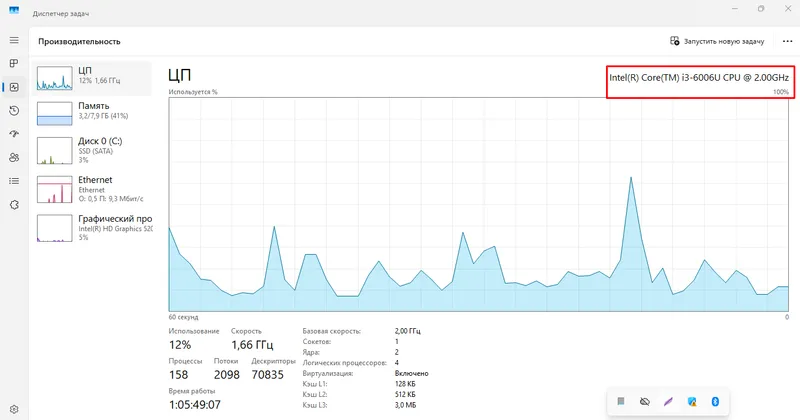Click the purple feather tray icon
Image resolution: width=800 pixels, height=420 pixels.
(668, 402)
